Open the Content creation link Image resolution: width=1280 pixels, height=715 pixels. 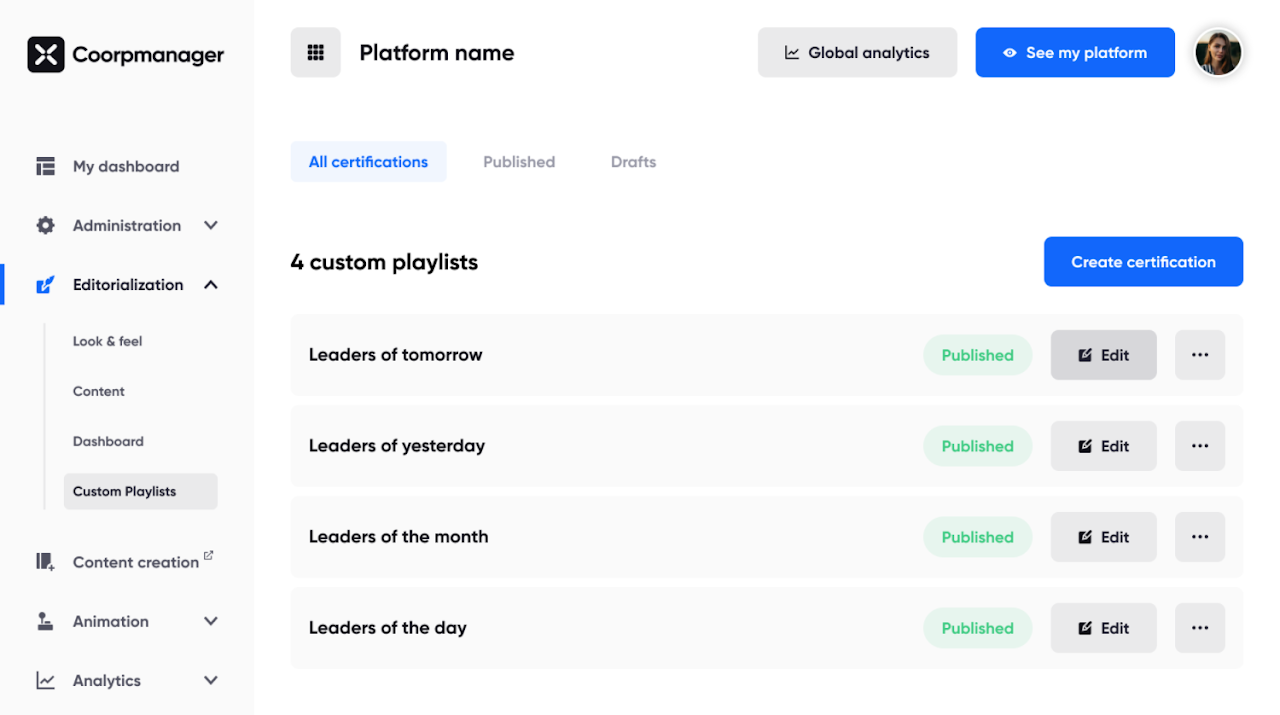(x=136, y=562)
